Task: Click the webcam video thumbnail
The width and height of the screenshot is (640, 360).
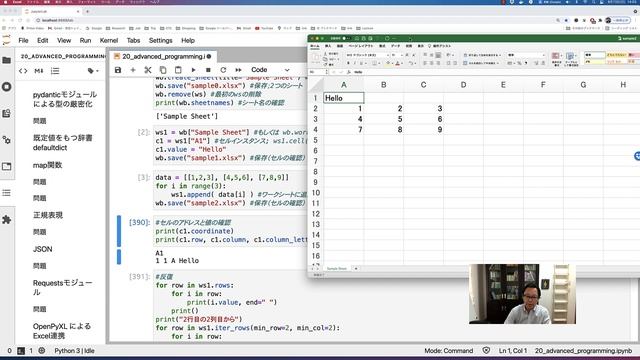Action: [x=522, y=294]
